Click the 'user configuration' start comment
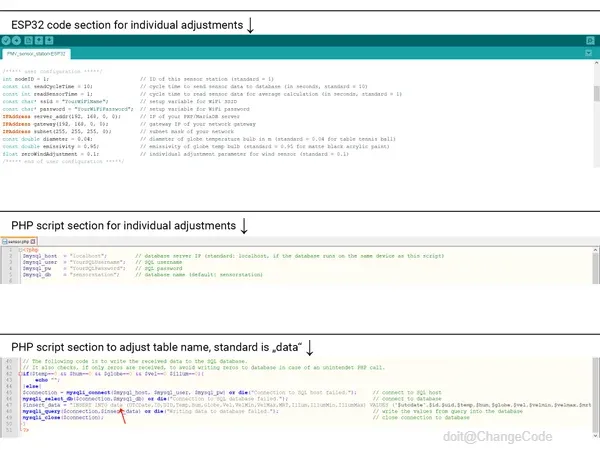600x450 pixels. (x=52, y=72)
